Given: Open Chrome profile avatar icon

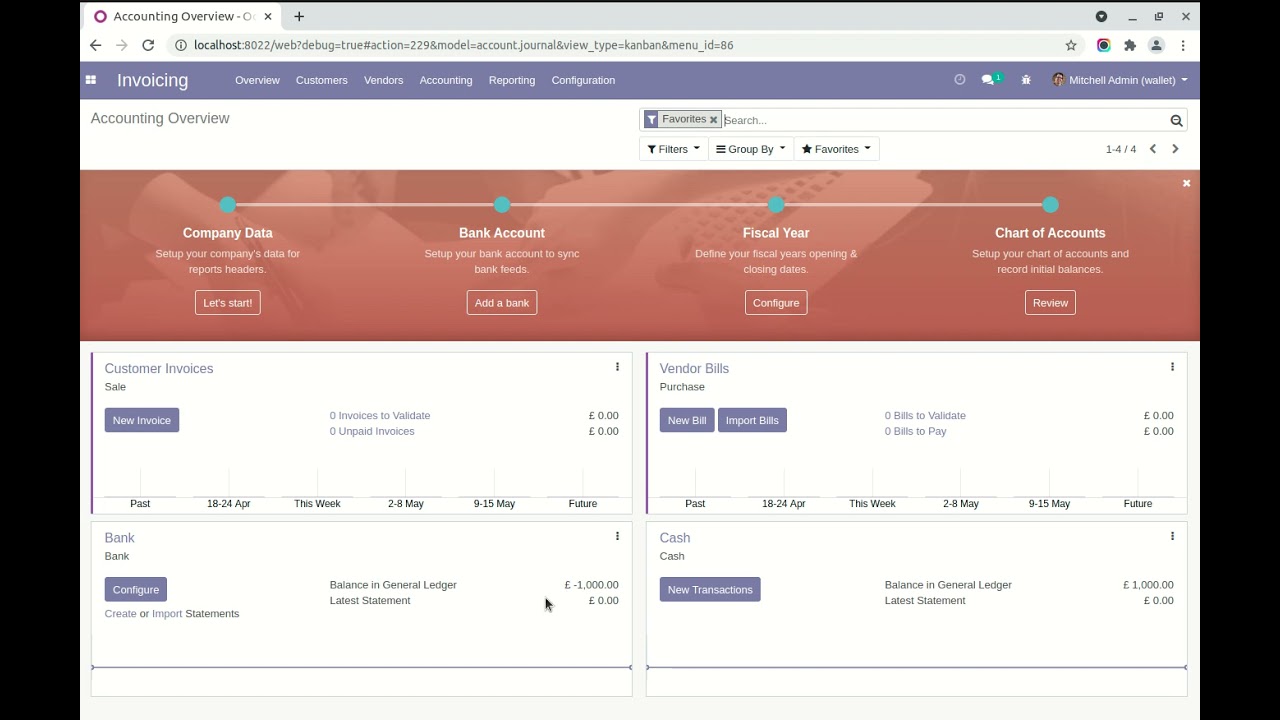Looking at the screenshot, I should point(1156,45).
